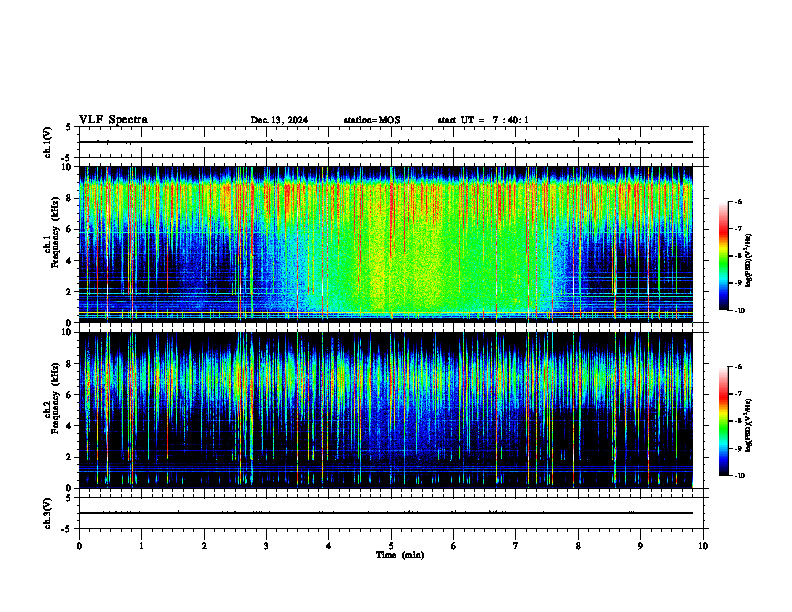This screenshot has height=612, width=792.
Task: Click the "VLF Spectra" plot title
Action: coord(113,120)
